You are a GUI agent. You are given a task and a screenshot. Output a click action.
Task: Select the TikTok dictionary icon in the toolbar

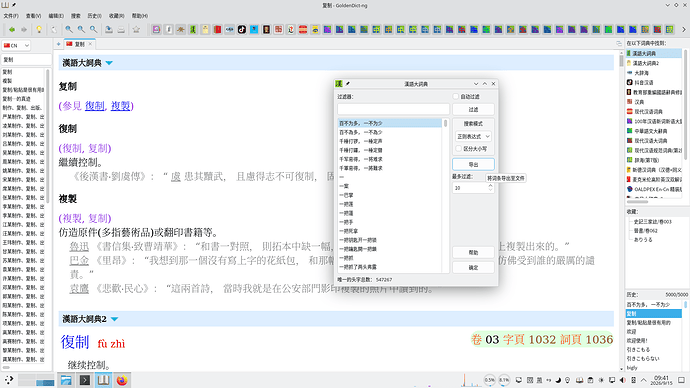[242, 29]
